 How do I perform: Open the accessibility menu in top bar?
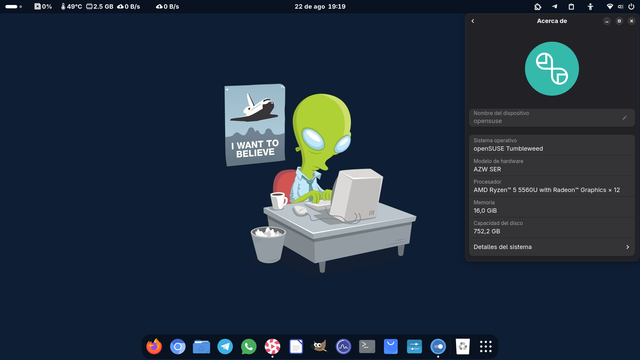590,7
